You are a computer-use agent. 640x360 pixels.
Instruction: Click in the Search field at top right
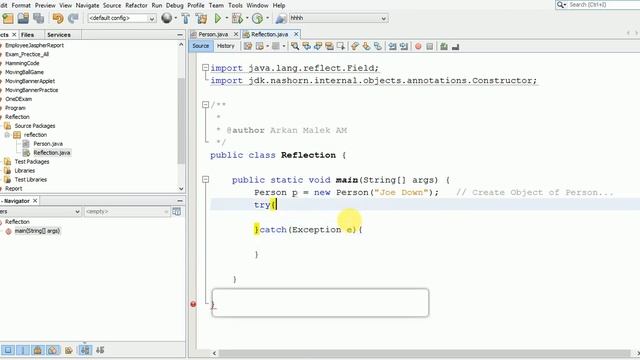point(603,4)
